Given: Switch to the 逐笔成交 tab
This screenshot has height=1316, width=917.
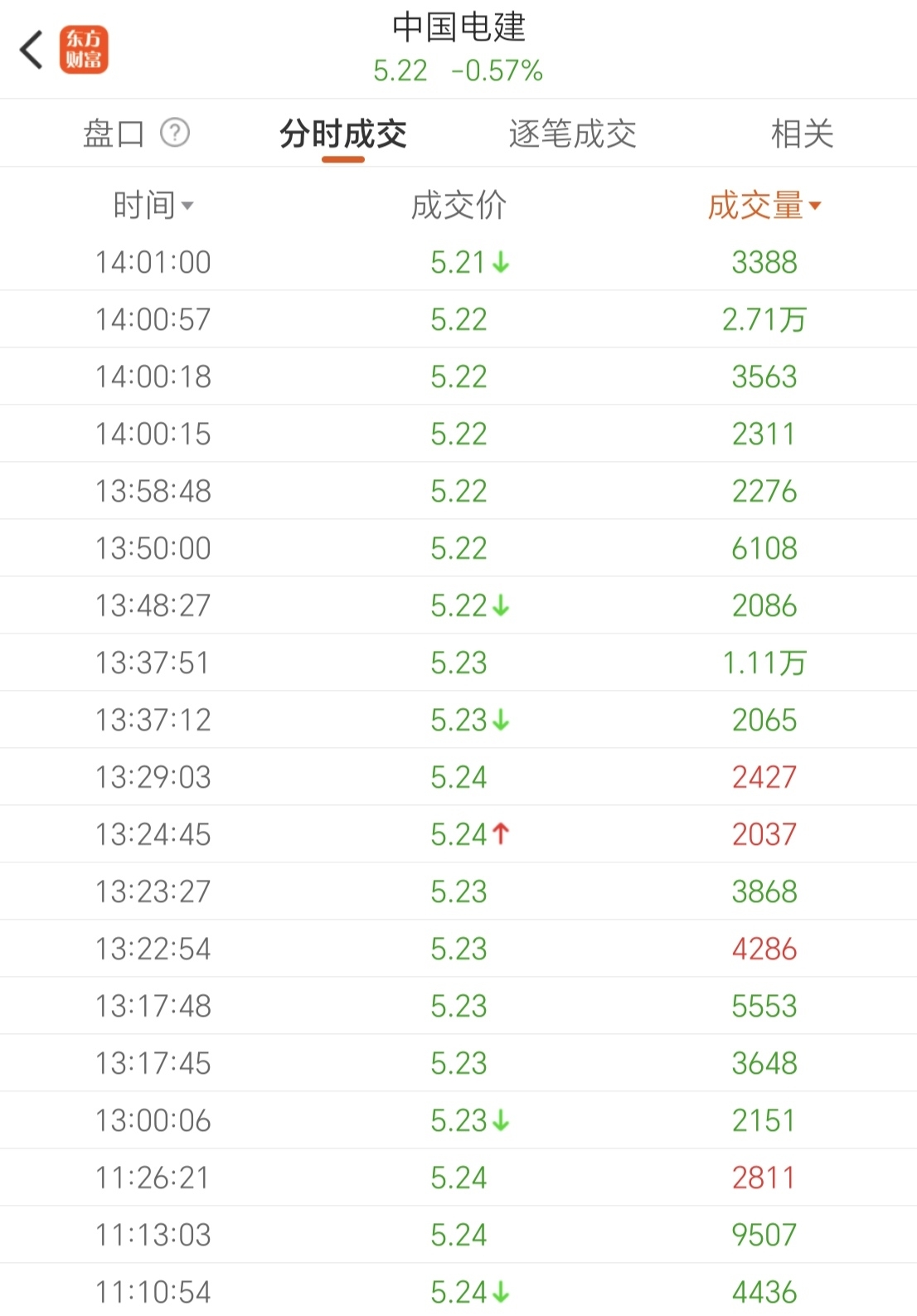Looking at the screenshot, I should tap(572, 134).
